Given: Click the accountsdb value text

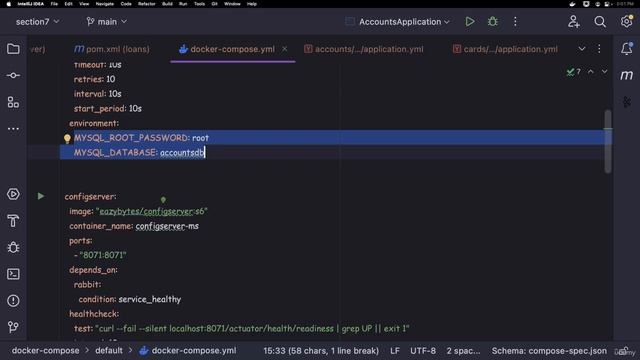Looking at the screenshot, I should click(x=182, y=153).
